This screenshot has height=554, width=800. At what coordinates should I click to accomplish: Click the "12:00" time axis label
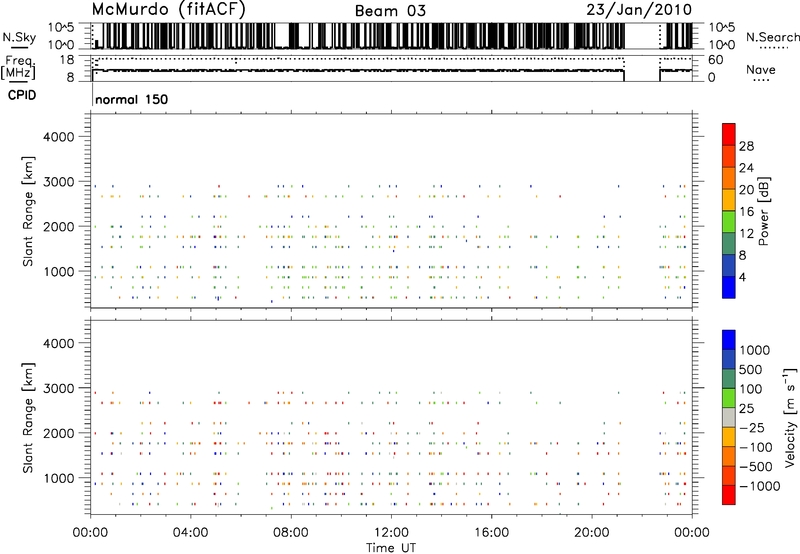pyautogui.click(x=391, y=533)
